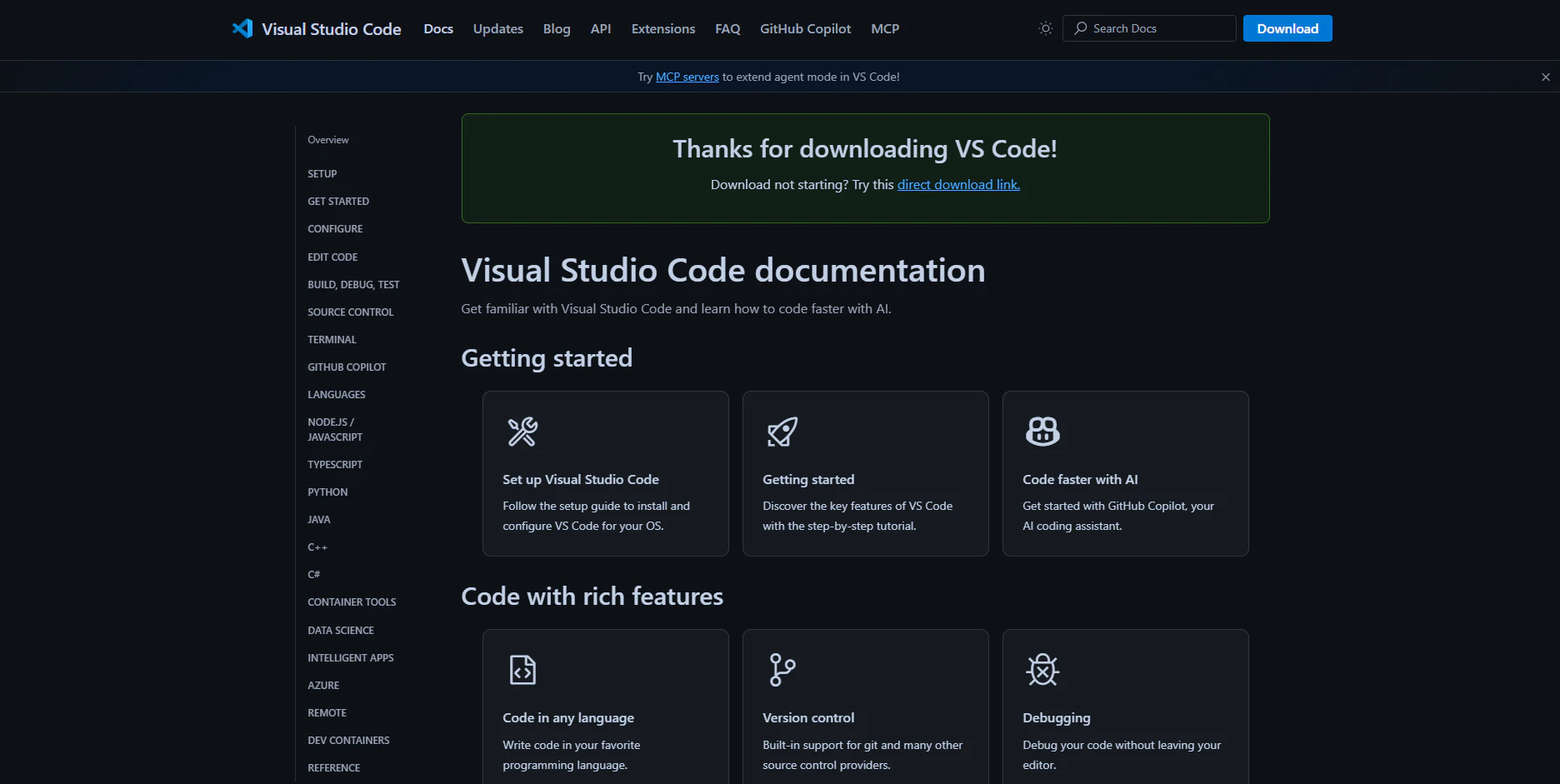
Task: Click the direct download link
Action: (958, 184)
